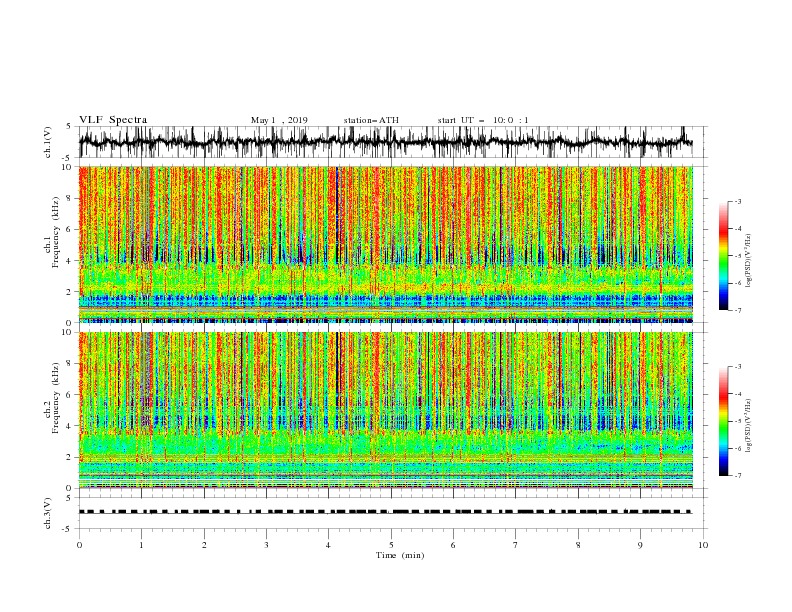Image resolution: width=792 pixels, height=612 pixels.
Task: Click time axis tick label "7"
Action: 516,545
